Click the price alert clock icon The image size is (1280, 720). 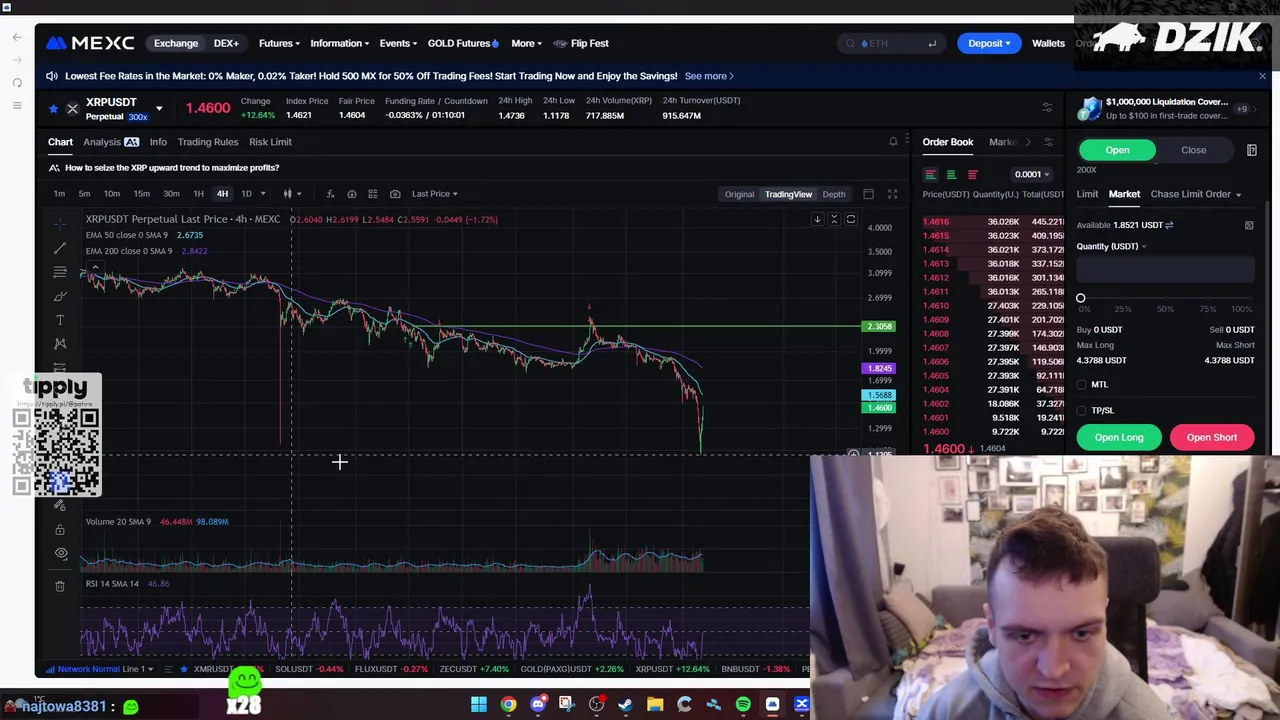tap(352, 194)
